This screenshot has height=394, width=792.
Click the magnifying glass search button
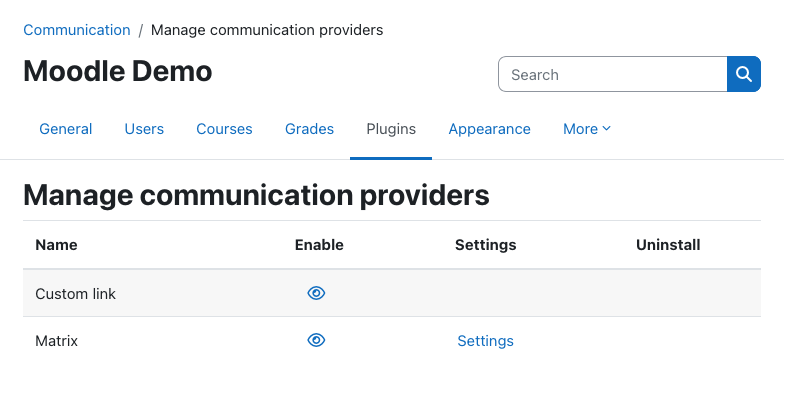744,74
